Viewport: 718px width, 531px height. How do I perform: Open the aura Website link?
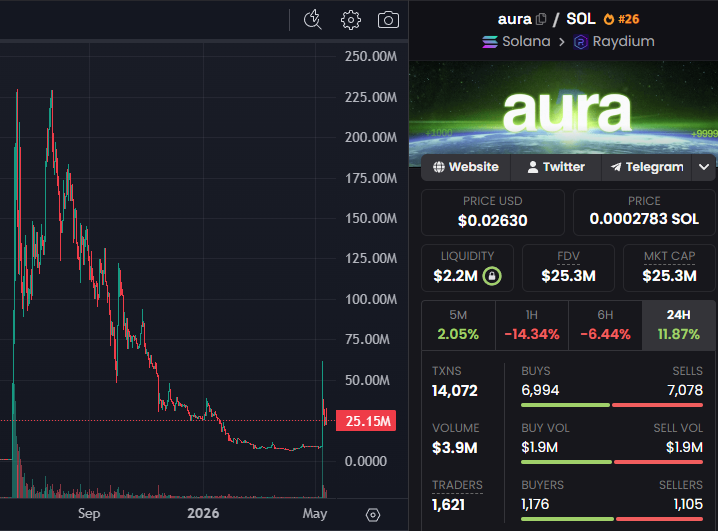(466, 167)
